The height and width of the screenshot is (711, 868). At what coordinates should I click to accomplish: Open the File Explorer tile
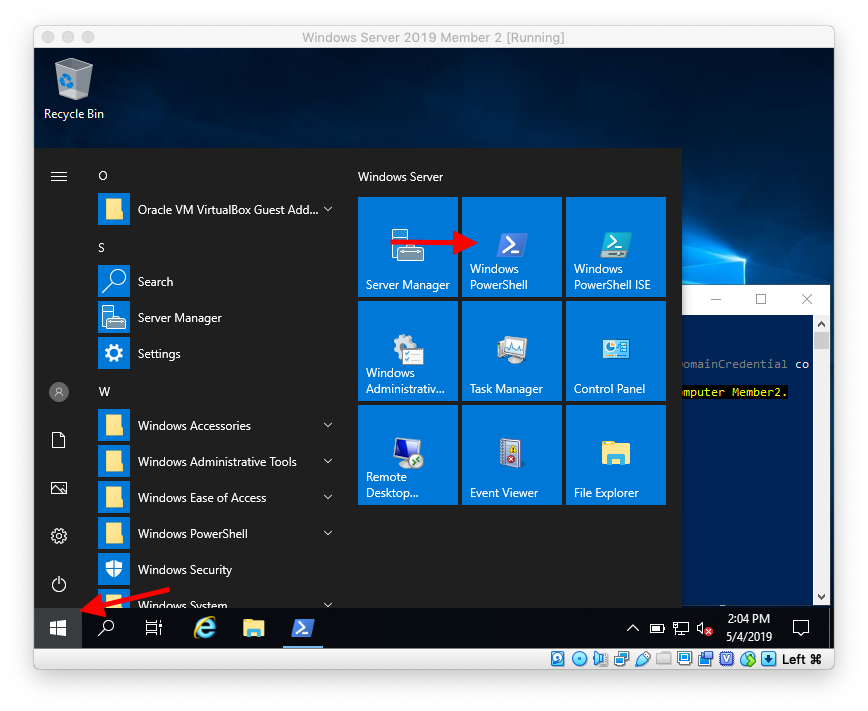pos(615,455)
